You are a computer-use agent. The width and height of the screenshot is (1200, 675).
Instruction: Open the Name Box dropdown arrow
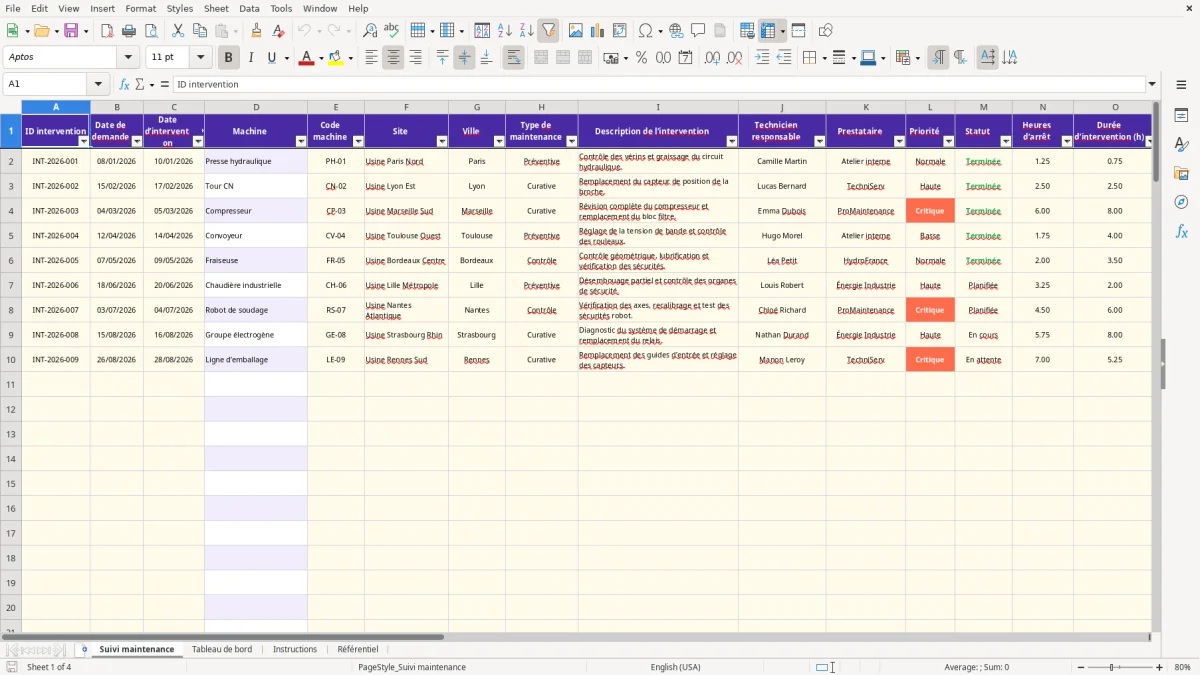pyautogui.click(x=98, y=84)
